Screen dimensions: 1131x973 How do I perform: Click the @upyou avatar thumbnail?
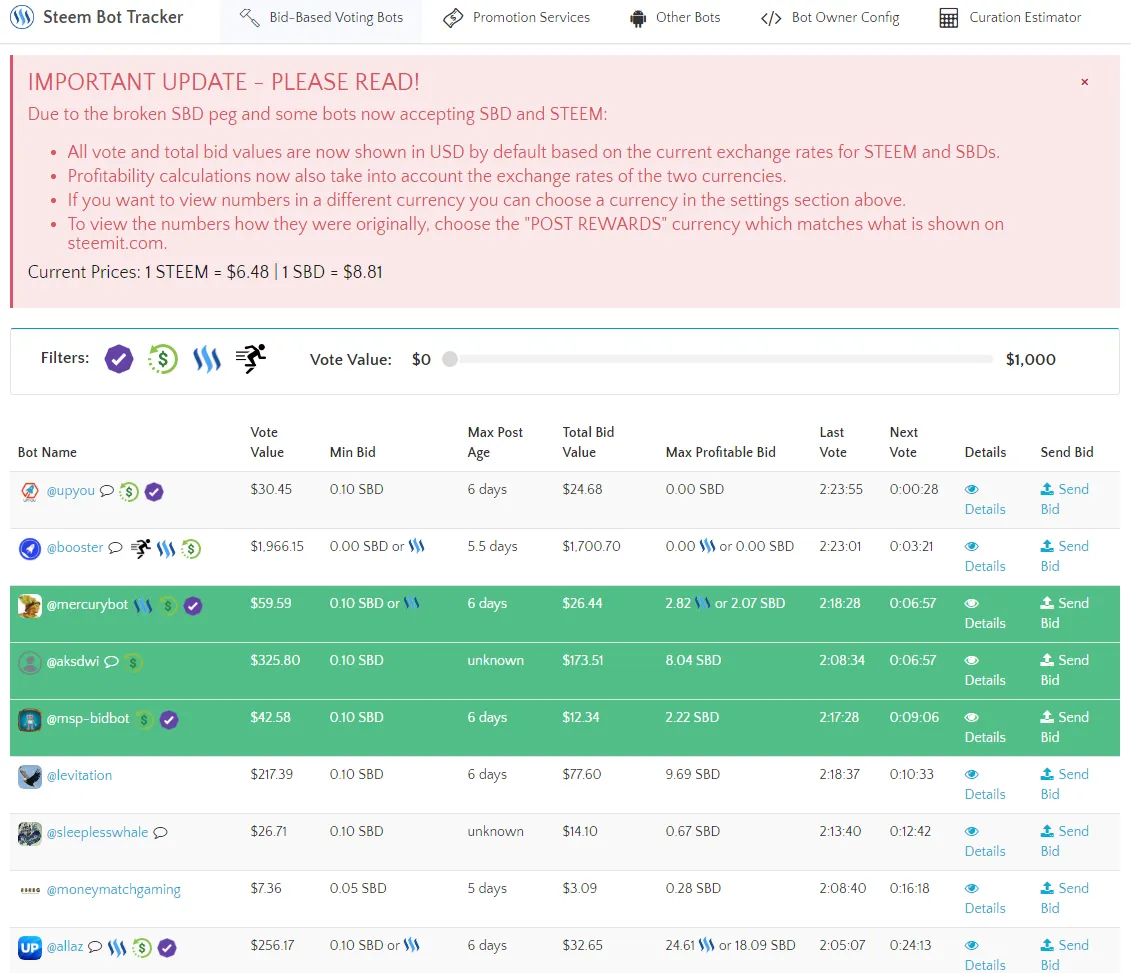(30, 492)
